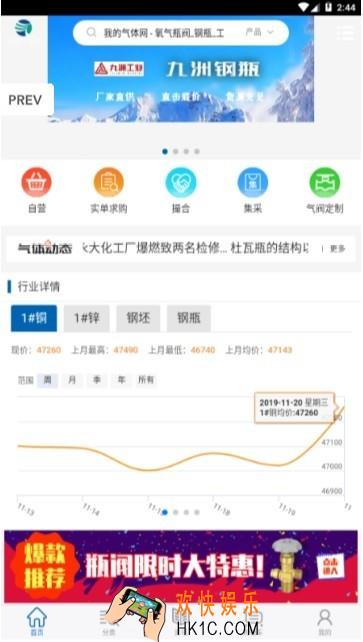Screen dimensions: 363x642
Task: Tap the 11-14 date label on chart axis
Action: click(x=91, y=509)
